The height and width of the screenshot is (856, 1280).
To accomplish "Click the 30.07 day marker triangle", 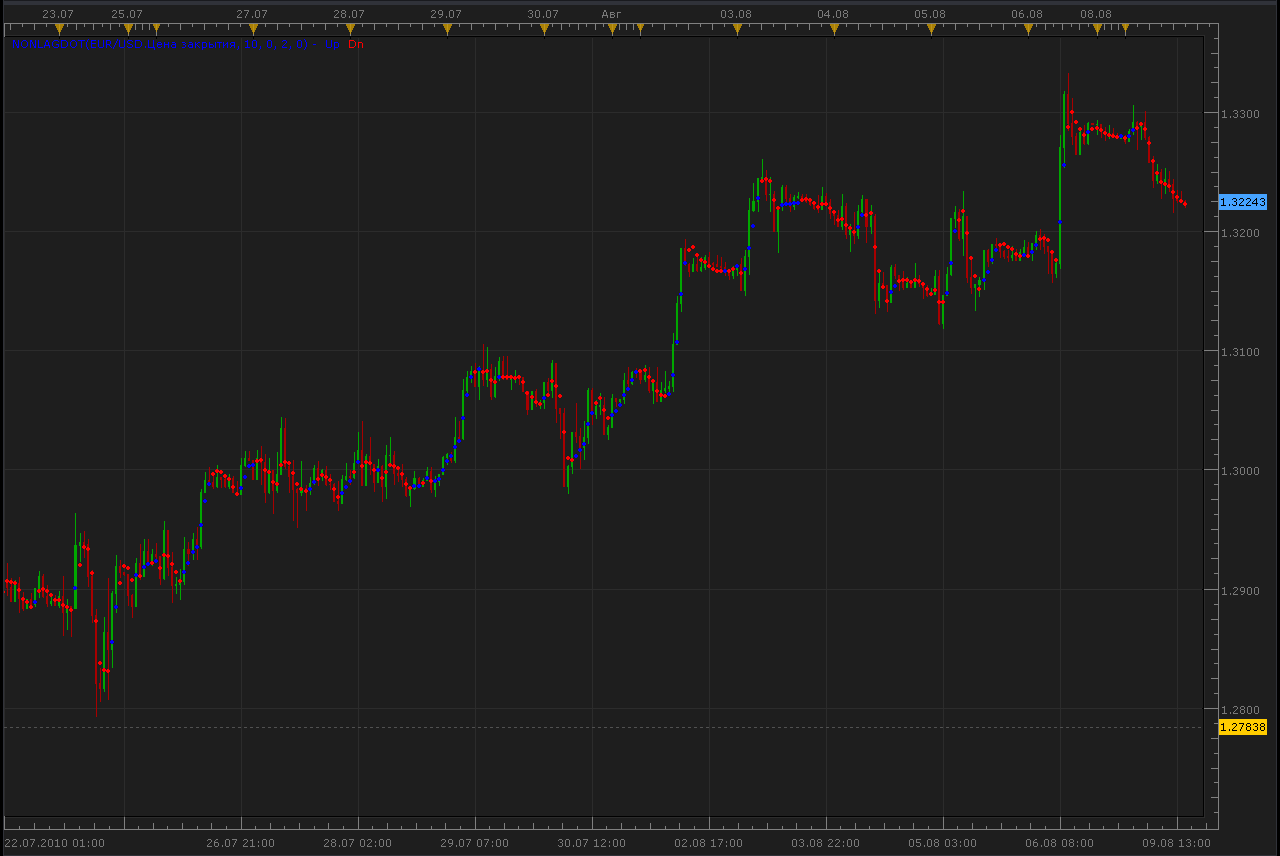I will [x=544, y=29].
